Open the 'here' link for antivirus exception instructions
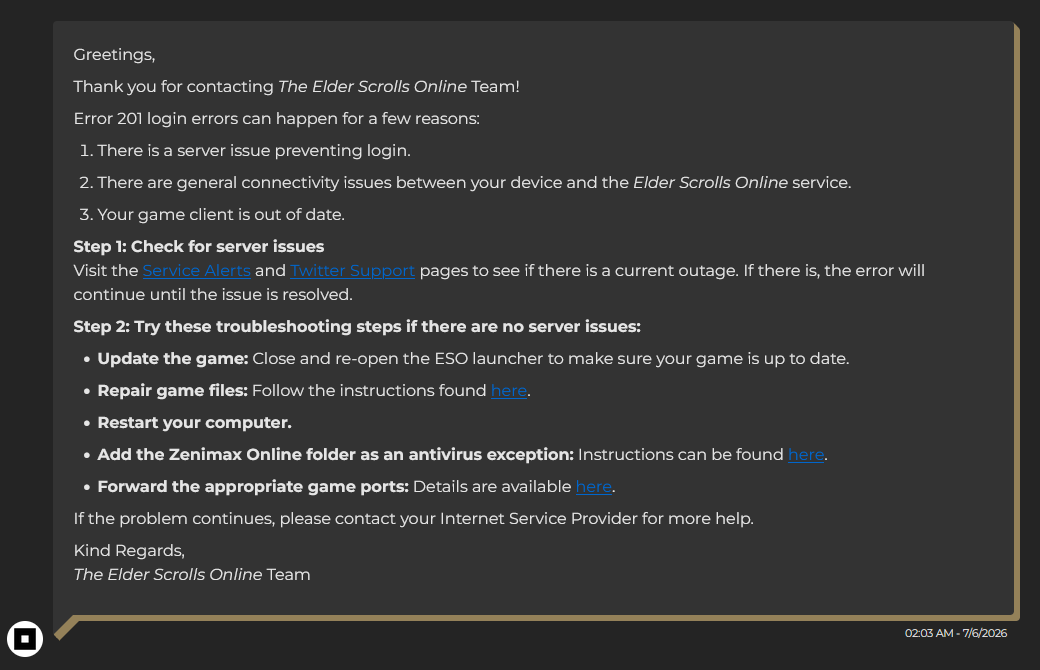1040x670 pixels. pyautogui.click(x=806, y=454)
